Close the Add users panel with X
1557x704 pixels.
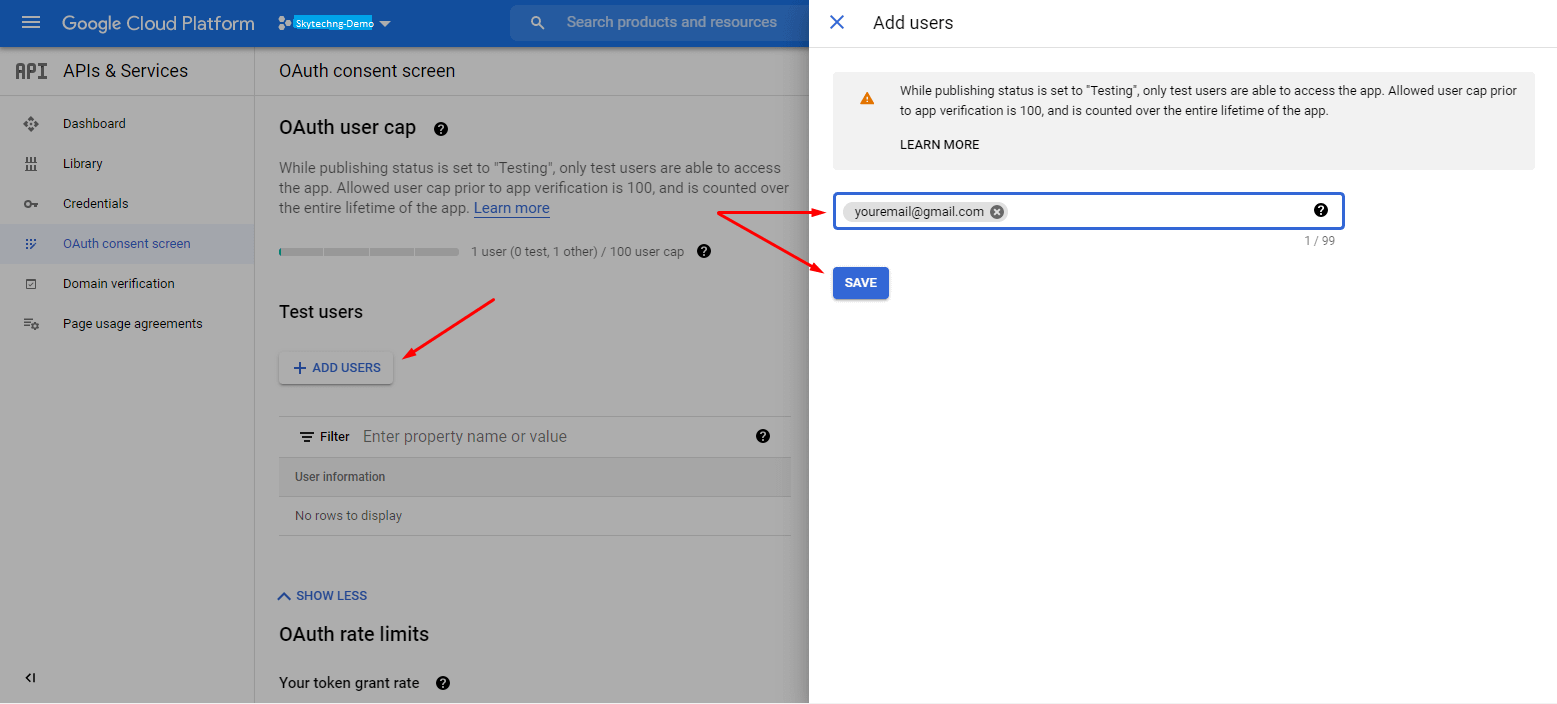[837, 22]
